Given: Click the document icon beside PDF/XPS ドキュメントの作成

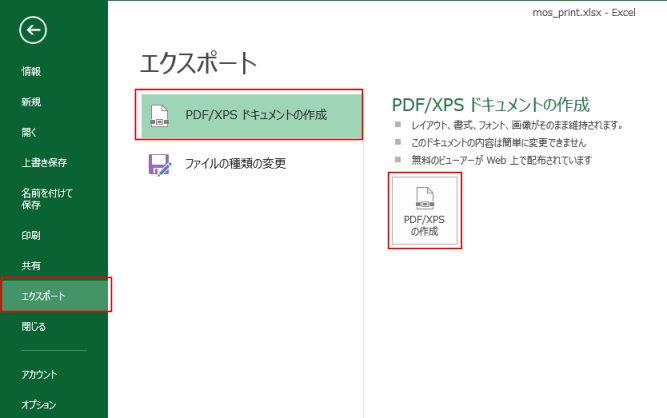Looking at the screenshot, I should (x=160, y=116).
